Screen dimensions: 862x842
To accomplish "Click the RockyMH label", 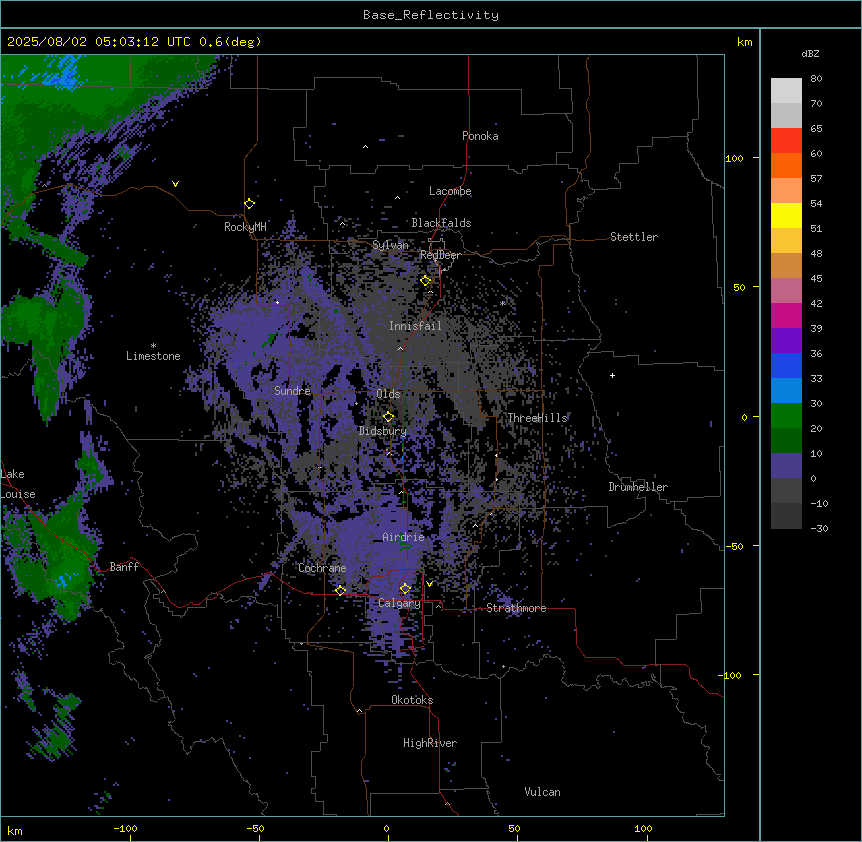I will pos(245,227).
